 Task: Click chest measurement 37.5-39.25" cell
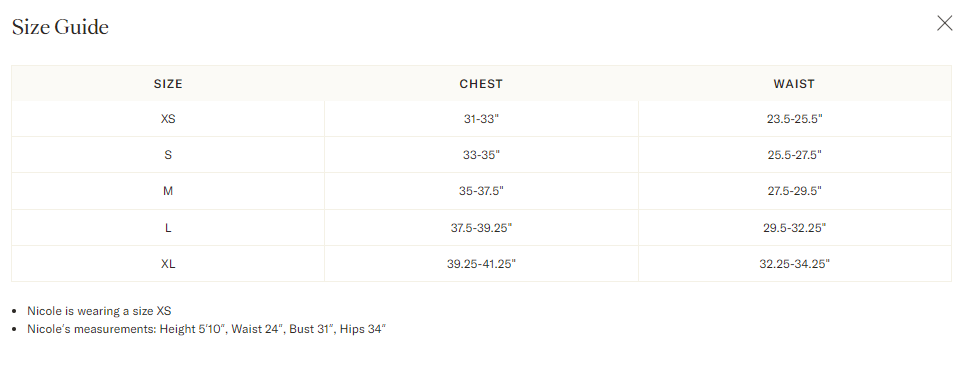[481, 228]
